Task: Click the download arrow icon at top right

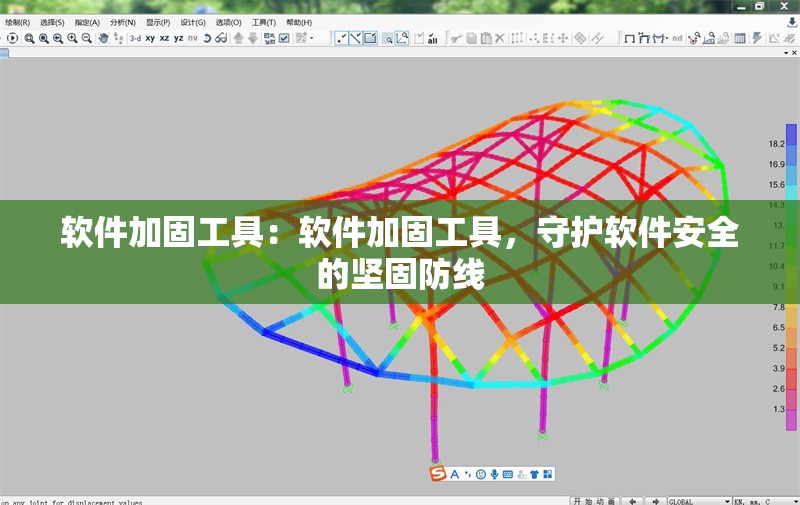Action: pyautogui.click(x=792, y=22)
